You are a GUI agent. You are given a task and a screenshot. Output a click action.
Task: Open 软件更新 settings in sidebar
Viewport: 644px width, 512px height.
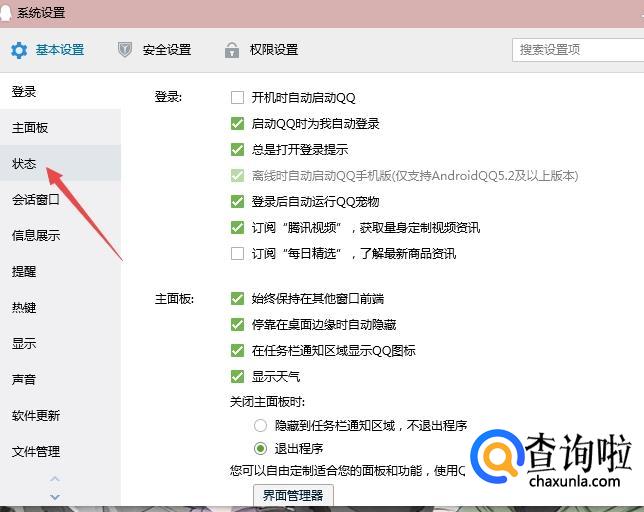pyautogui.click(x=60, y=416)
